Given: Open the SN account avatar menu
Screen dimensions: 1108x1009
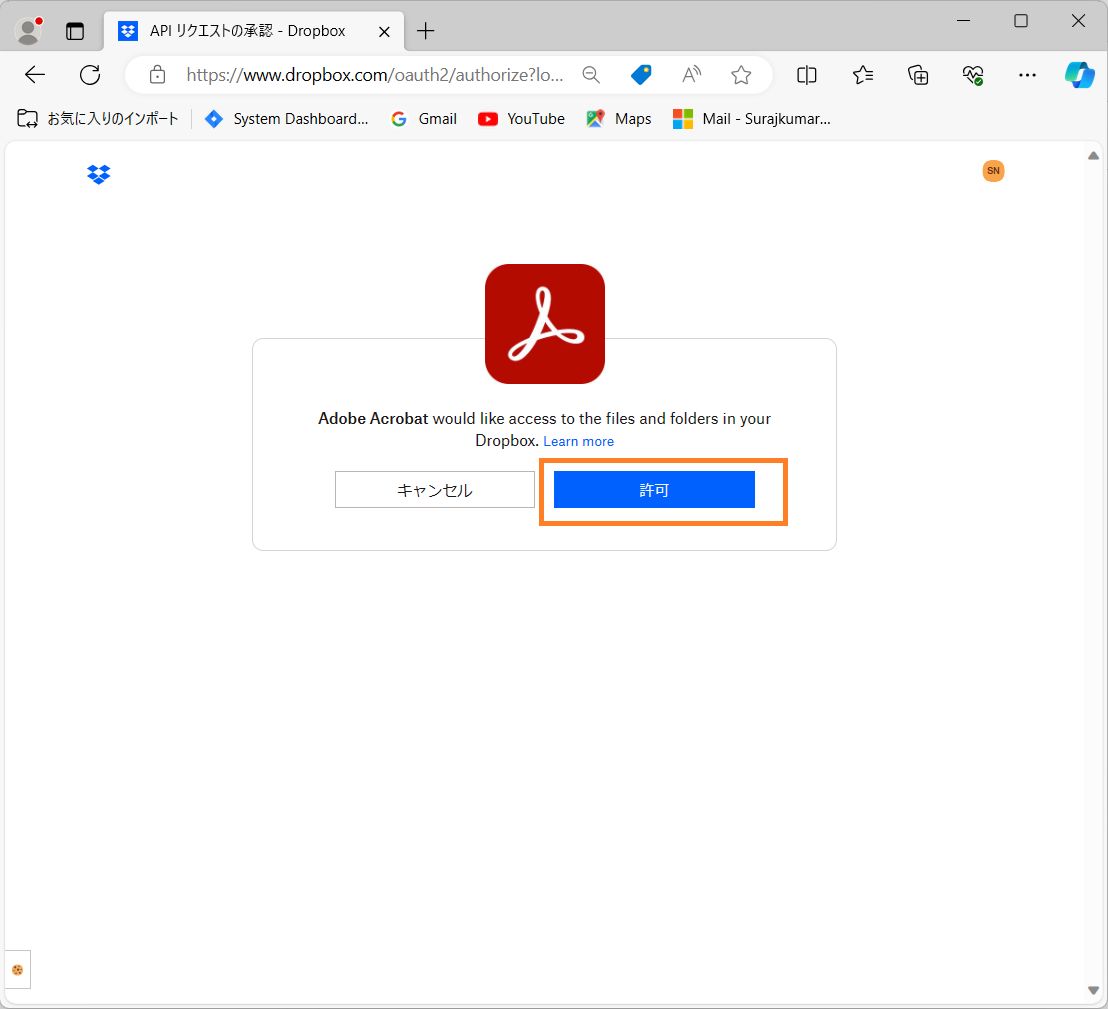Looking at the screenshot, I should [x=993, y=170].
